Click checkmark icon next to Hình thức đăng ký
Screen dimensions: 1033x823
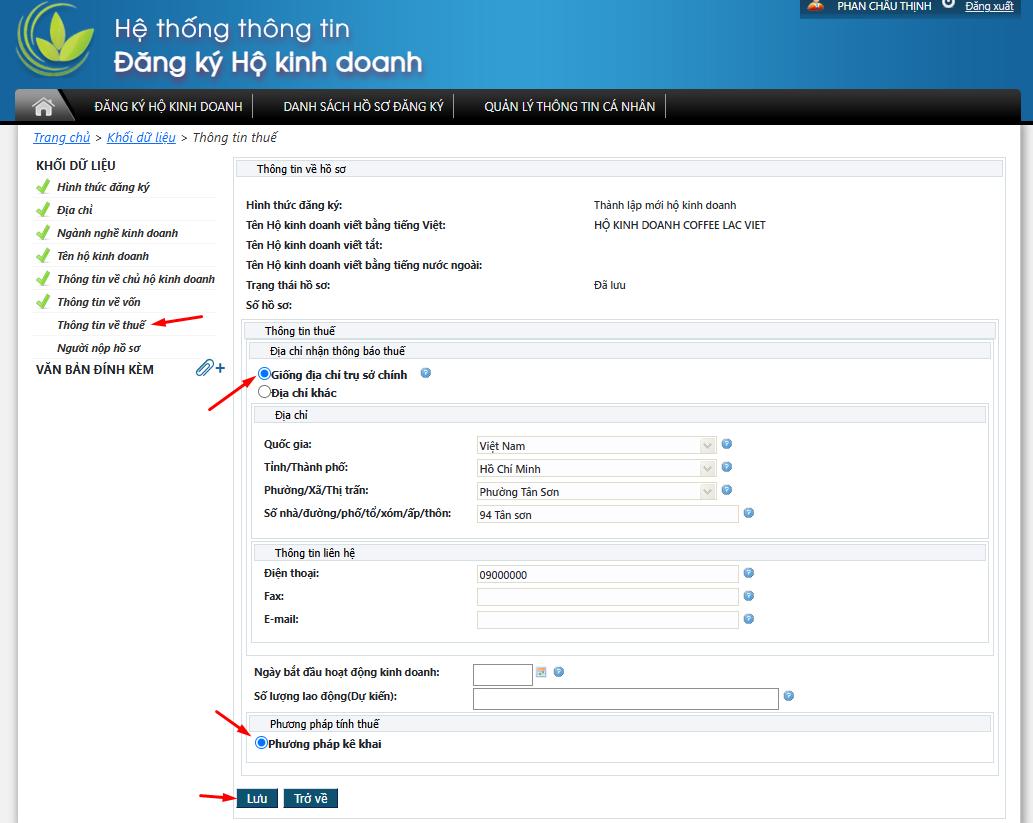[x=43, y=187]
